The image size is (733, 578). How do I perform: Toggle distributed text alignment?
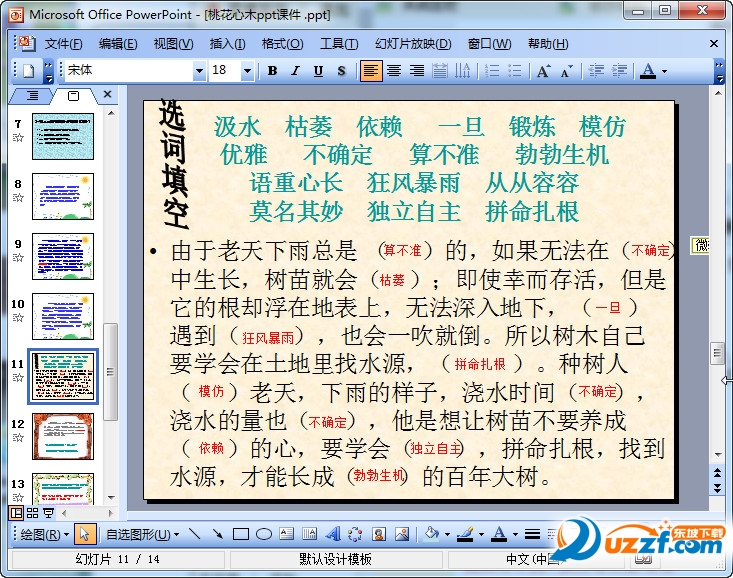click(440, 71)
